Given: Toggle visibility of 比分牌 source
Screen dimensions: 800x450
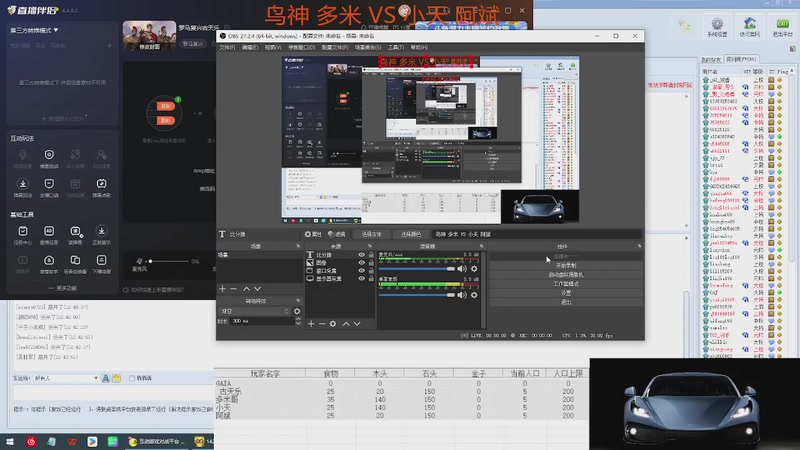Looking at the screenshot, I should (361, 255).
